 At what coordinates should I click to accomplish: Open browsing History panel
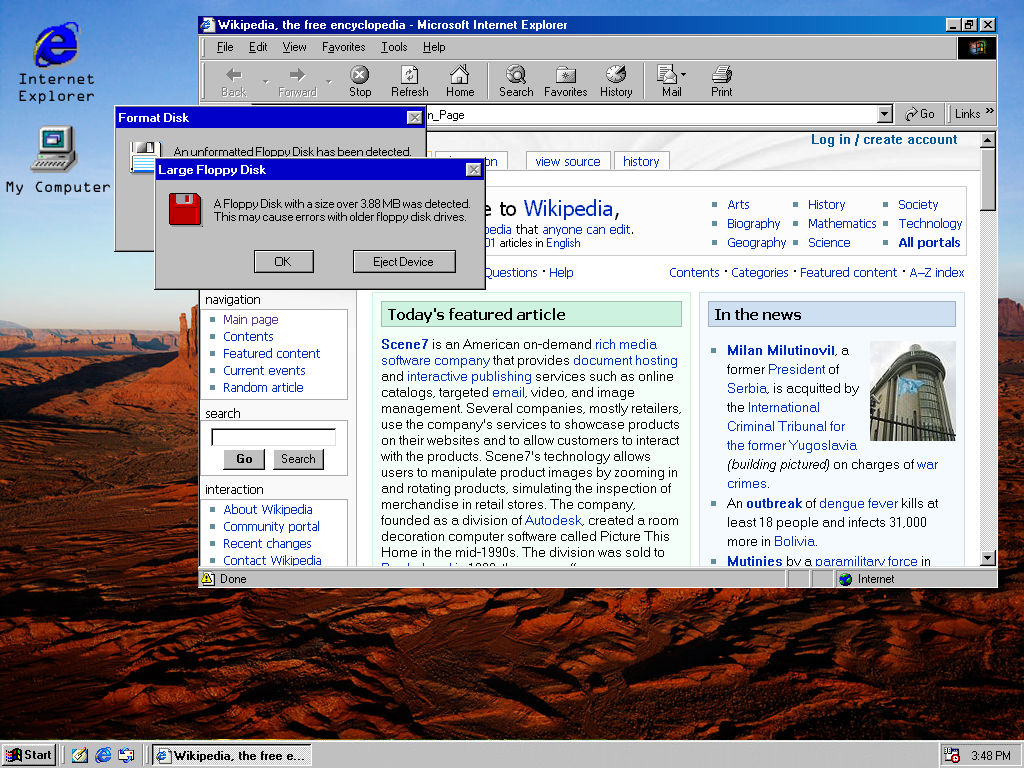tap(616, 81)
